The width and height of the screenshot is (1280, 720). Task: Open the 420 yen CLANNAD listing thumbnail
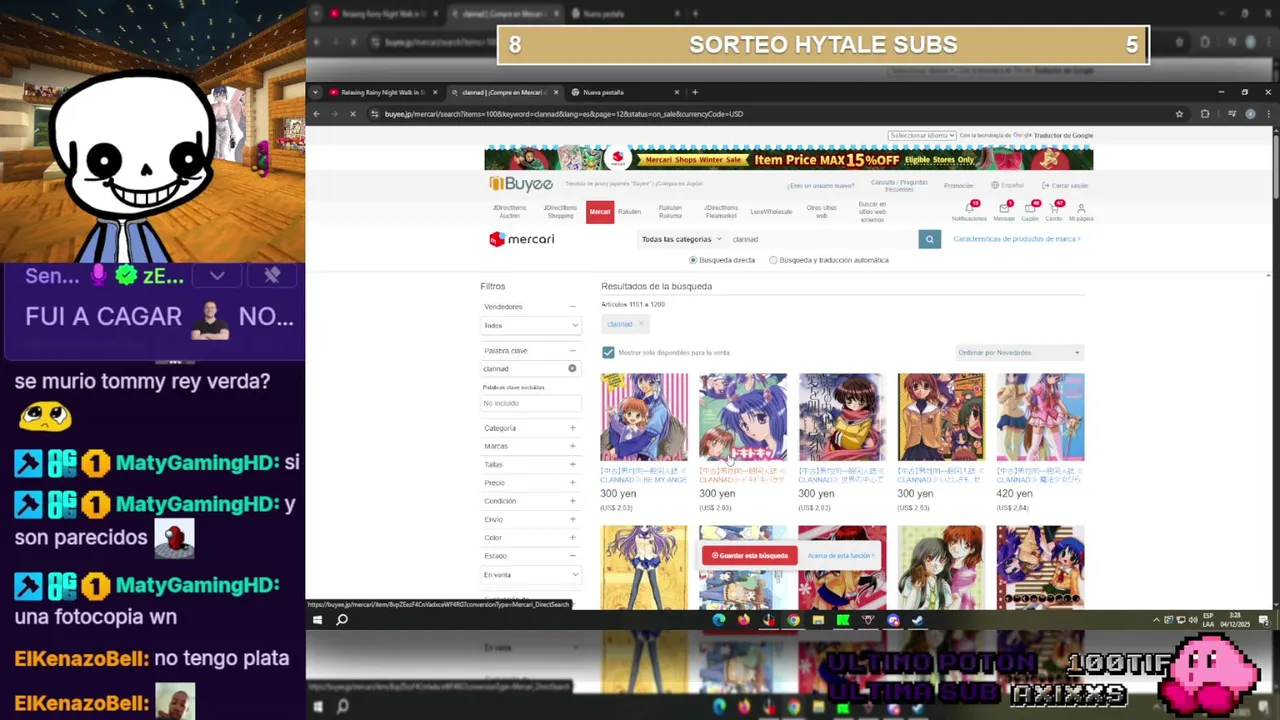[x=1040, y=417]
